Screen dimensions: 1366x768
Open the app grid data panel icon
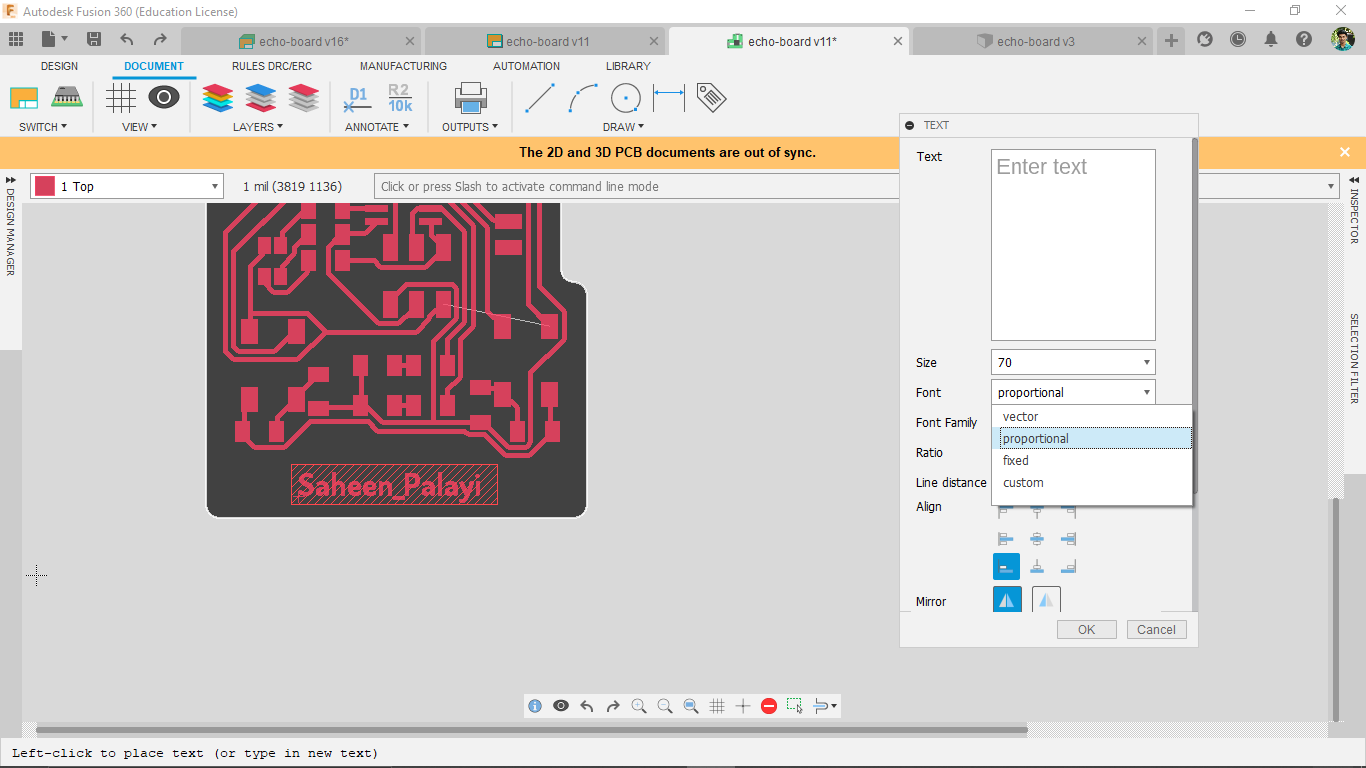click(x=16, y=39)
